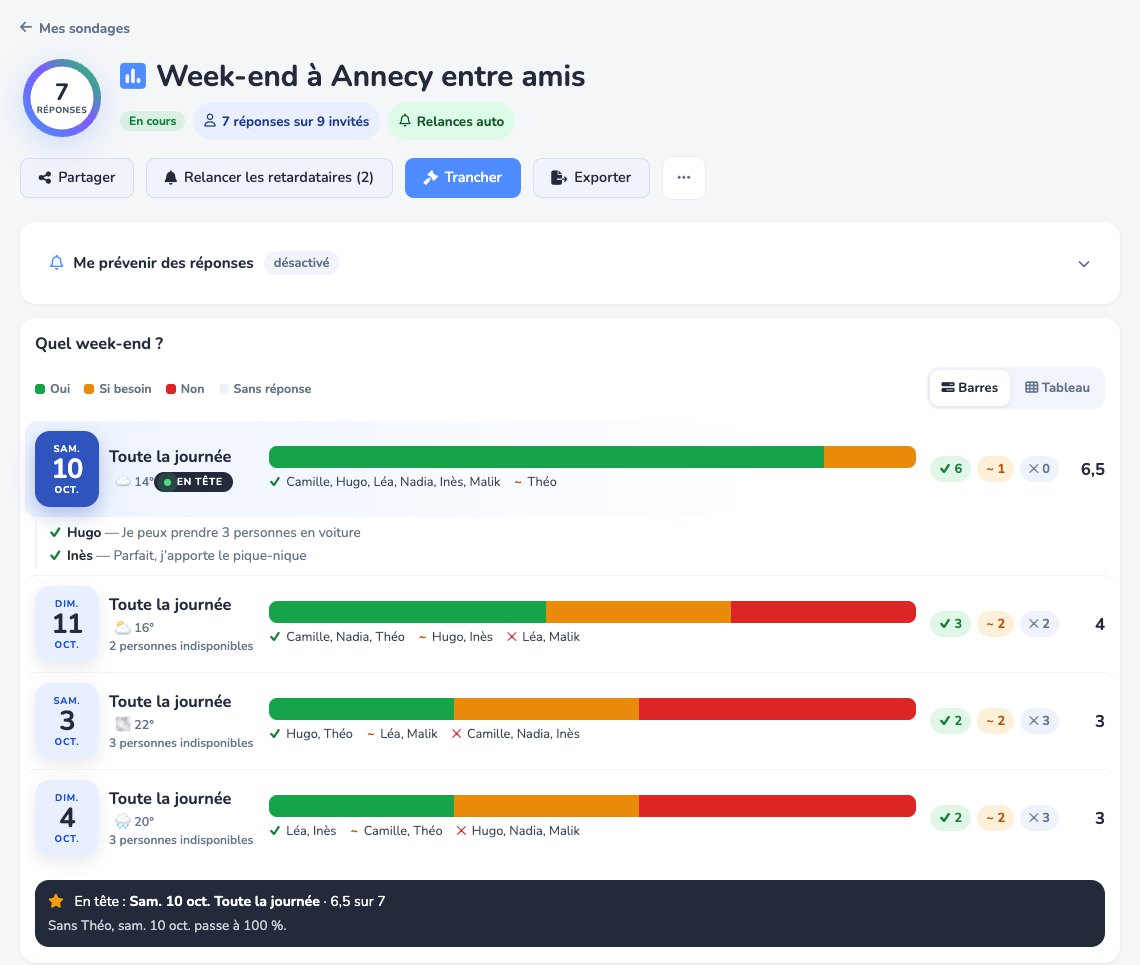Click the Trancher button
1140x965 pixels.
[x=462, y=177]
